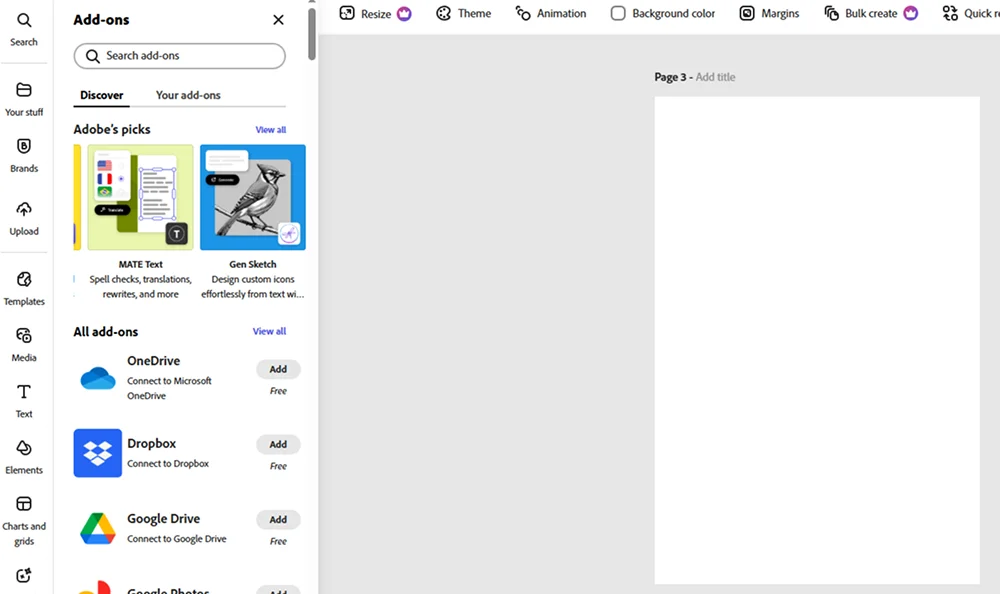Switch to Your add-ons tab
Image resolution: width=1000 pixels, height=594 pixels.
[x=188, y=95]
